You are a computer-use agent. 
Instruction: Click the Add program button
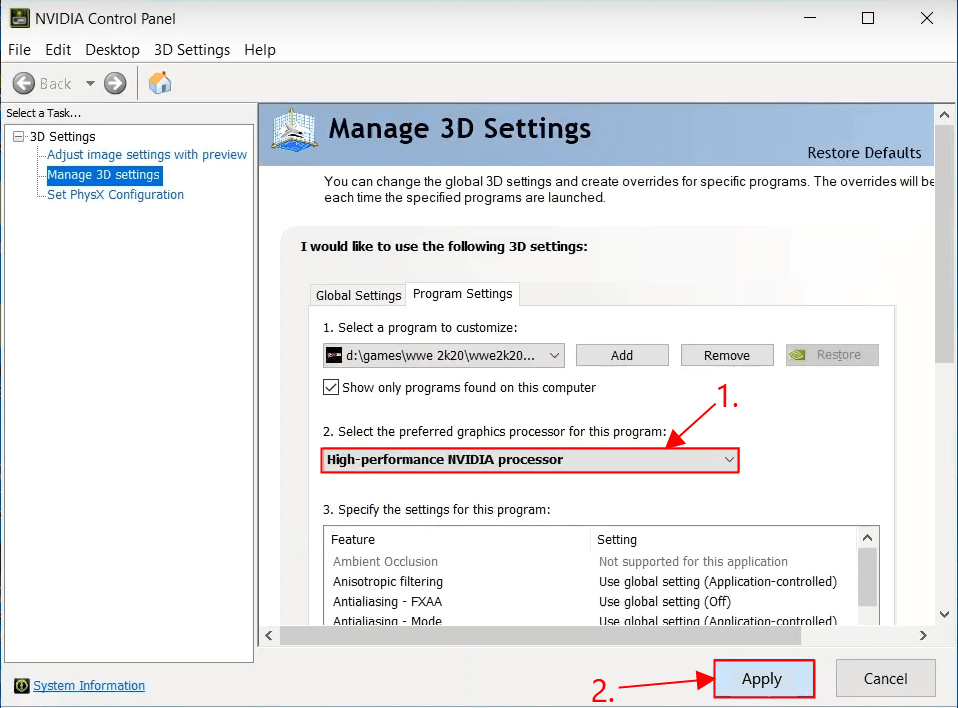click(622, 356)
